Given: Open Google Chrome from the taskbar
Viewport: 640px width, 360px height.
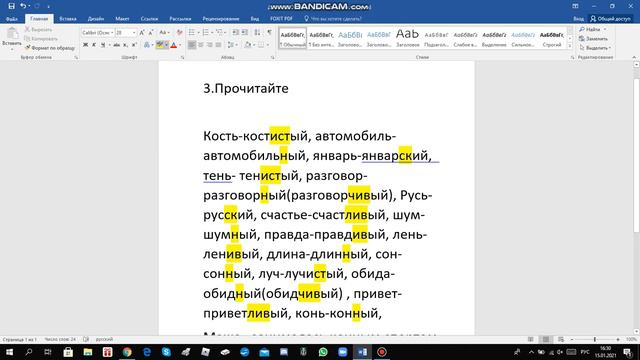Looking at the screenshot, I should click(x=127, y=352).
